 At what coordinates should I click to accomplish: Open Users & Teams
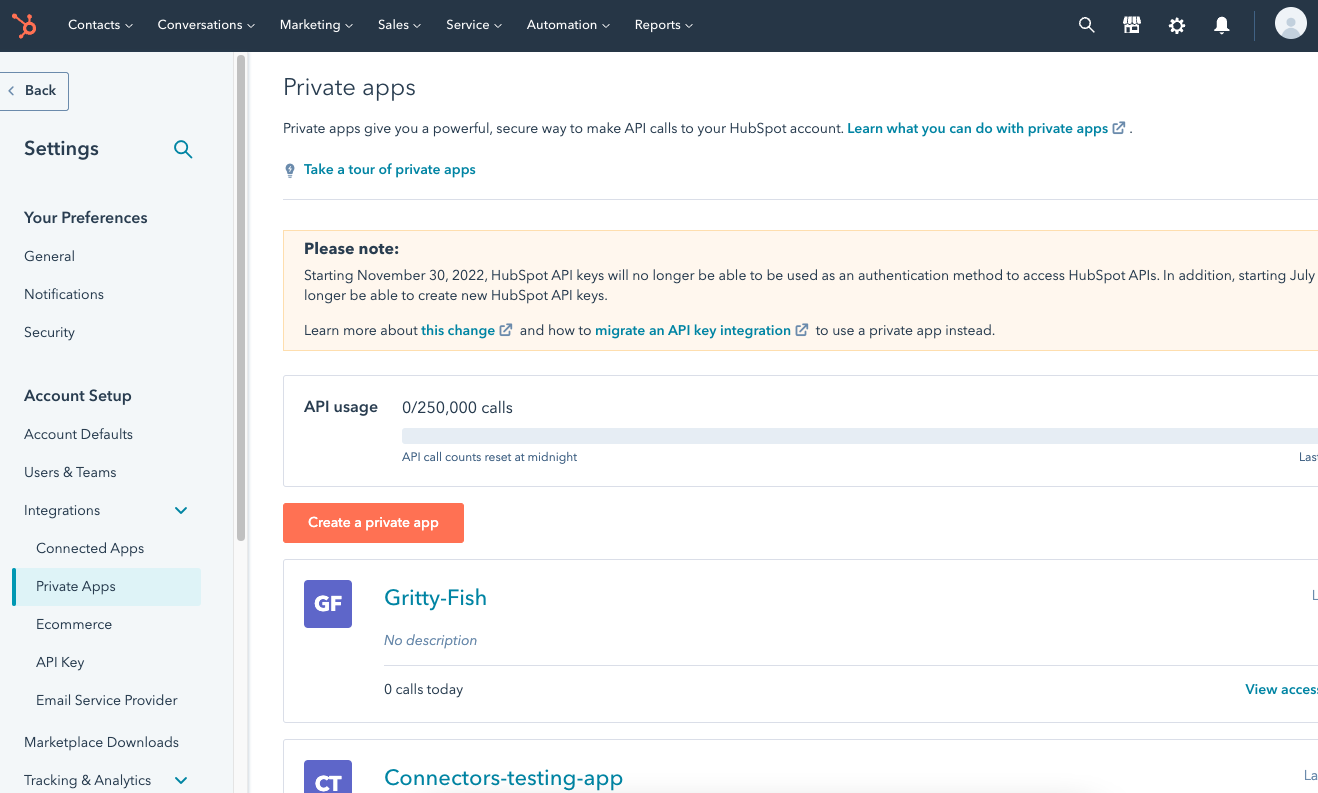[x=70, y=472]
